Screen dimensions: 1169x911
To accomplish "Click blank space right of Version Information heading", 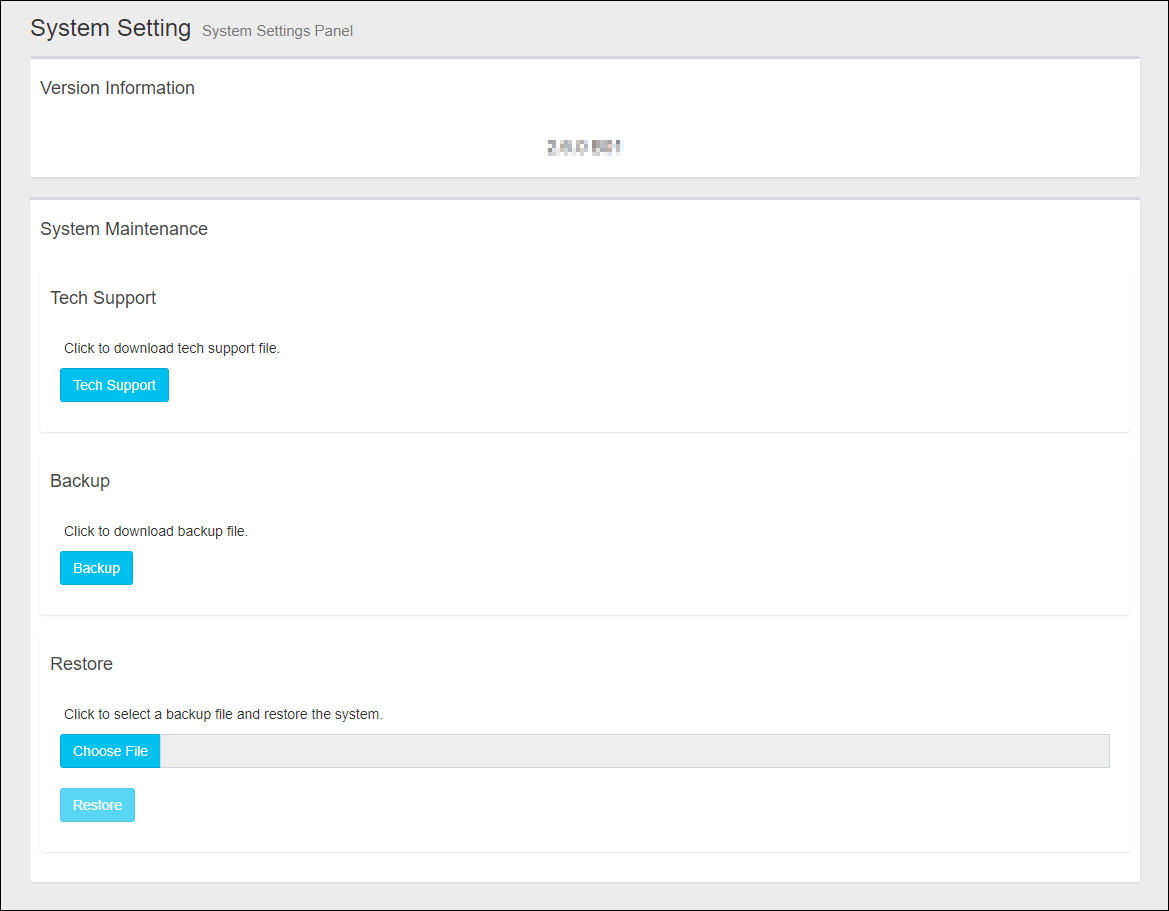I will click(650, 88).
